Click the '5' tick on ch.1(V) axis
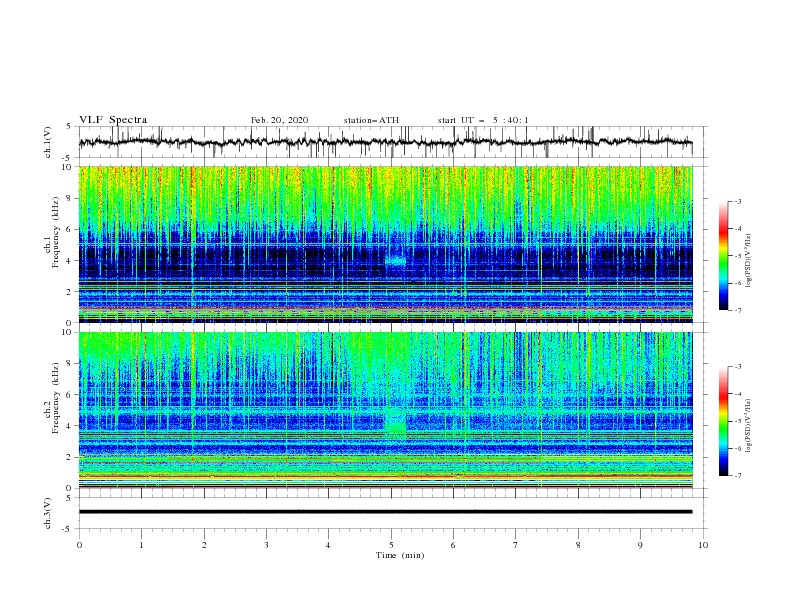This screenshot has width=792, height=612. [71, 127]
